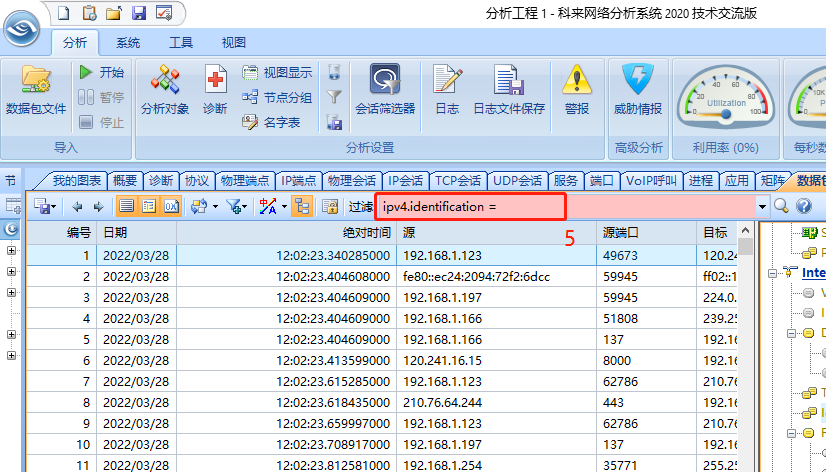Viewport: 826px width, 472px height.
Task: Click the clipboard quick-access icon
Action: pyautogui.click(x=90, y=13)
